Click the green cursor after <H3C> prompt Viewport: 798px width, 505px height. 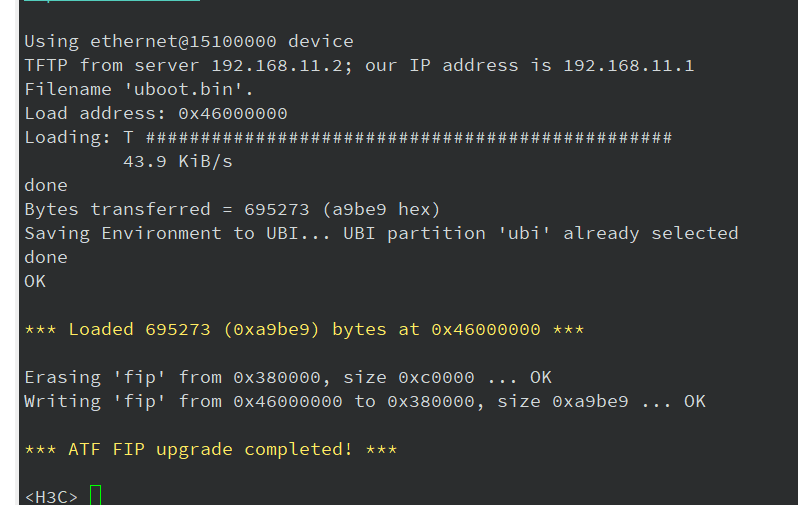[x=95, y=495]
